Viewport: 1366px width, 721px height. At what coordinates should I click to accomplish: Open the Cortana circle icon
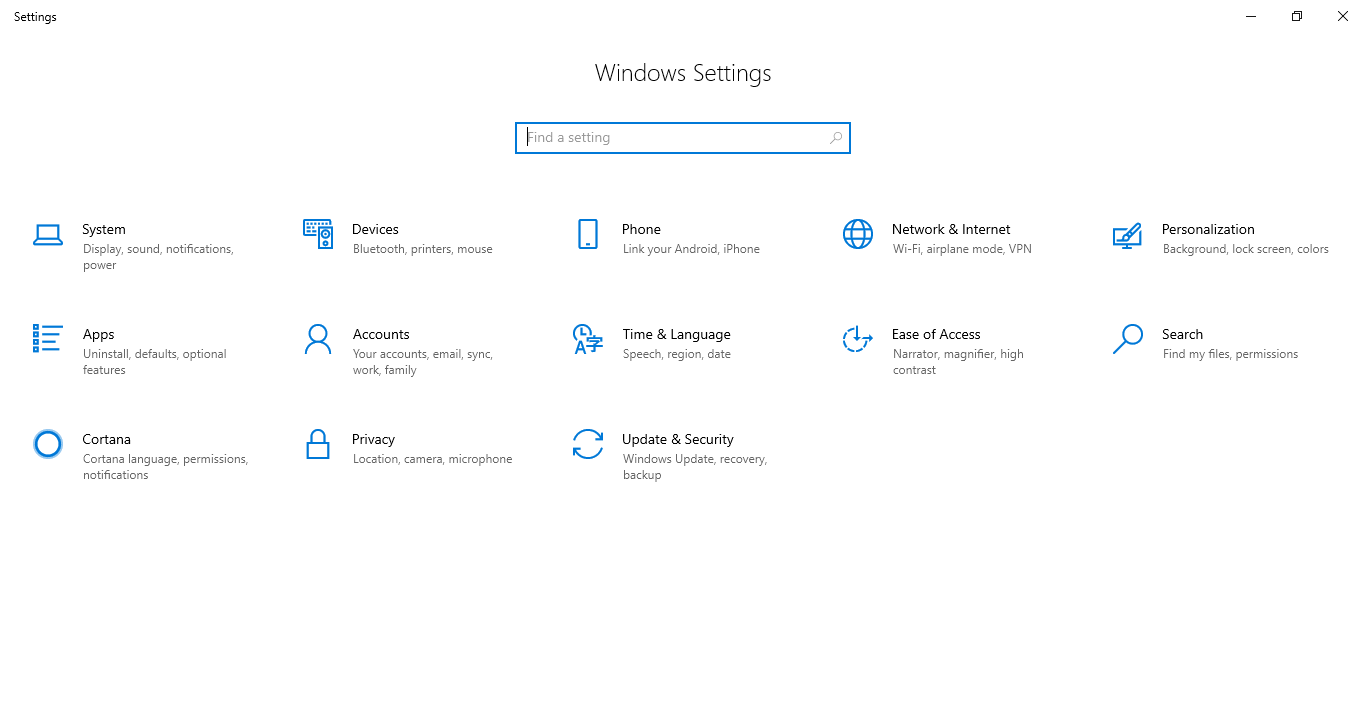click(48, 444)
